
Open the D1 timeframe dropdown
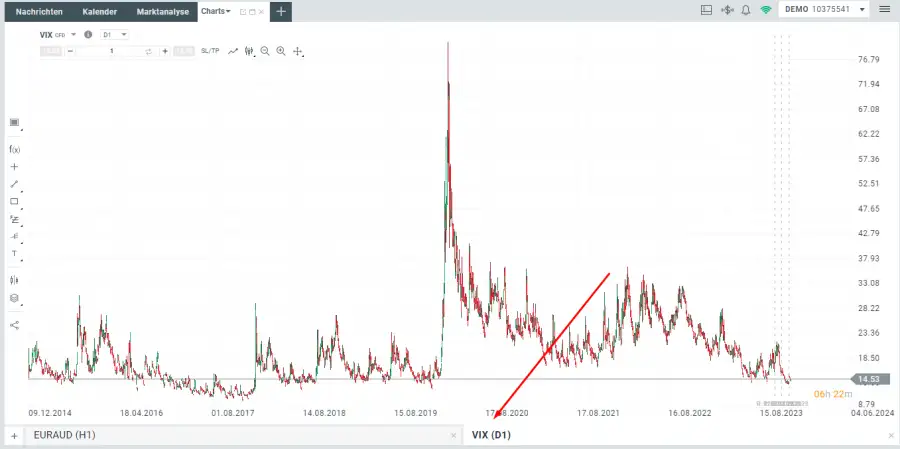[114, 34]
